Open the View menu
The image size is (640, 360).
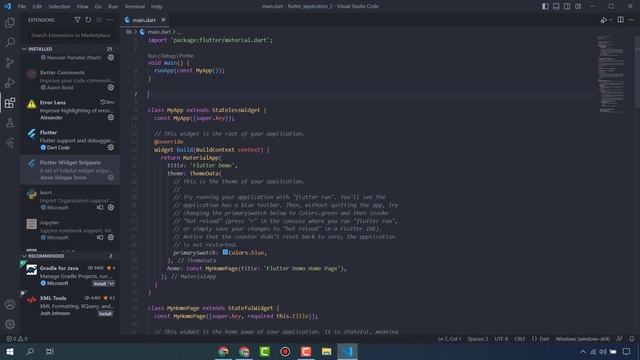[82, 7]
